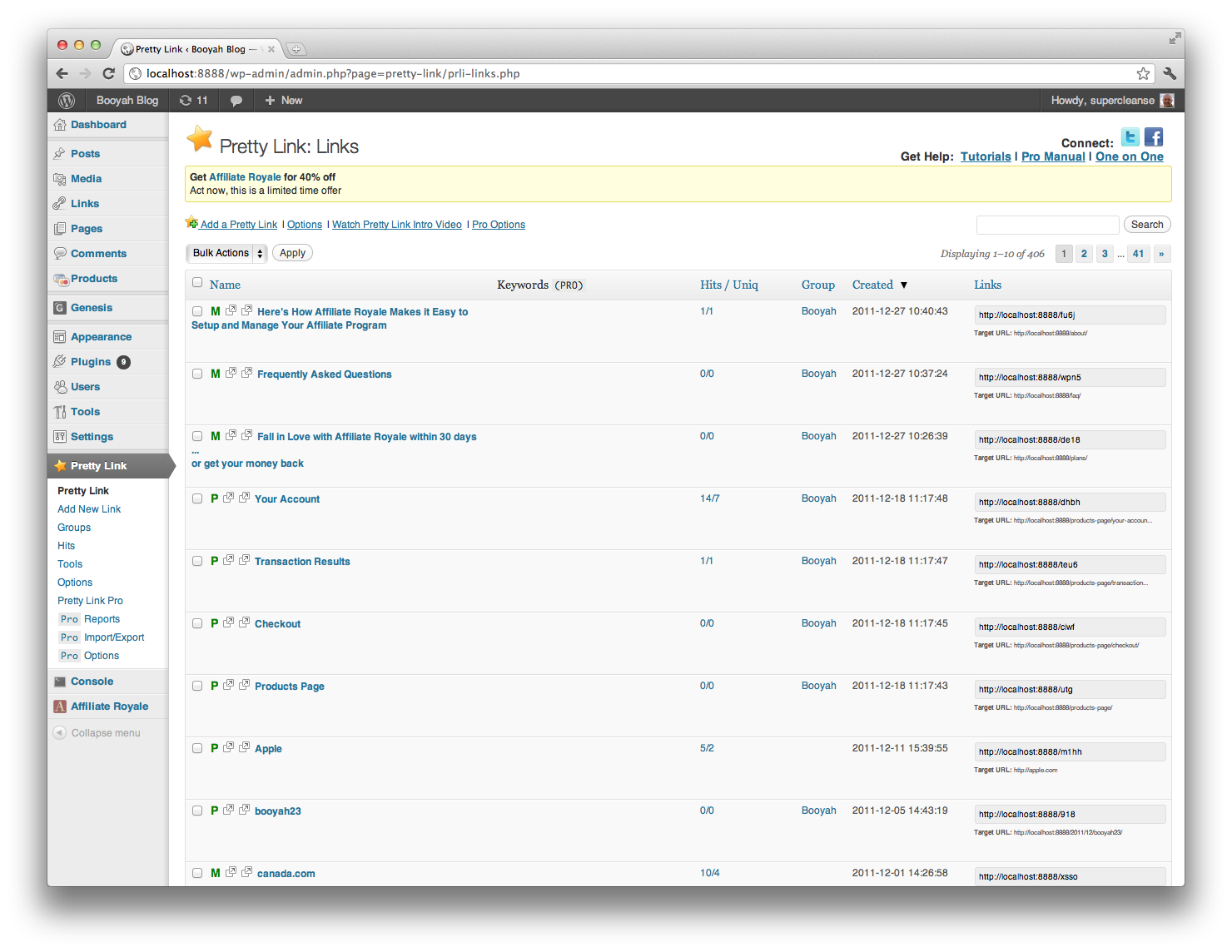Open the Bulk Actions dropdown
The image size is (1232, 952).
click(226, 253)
